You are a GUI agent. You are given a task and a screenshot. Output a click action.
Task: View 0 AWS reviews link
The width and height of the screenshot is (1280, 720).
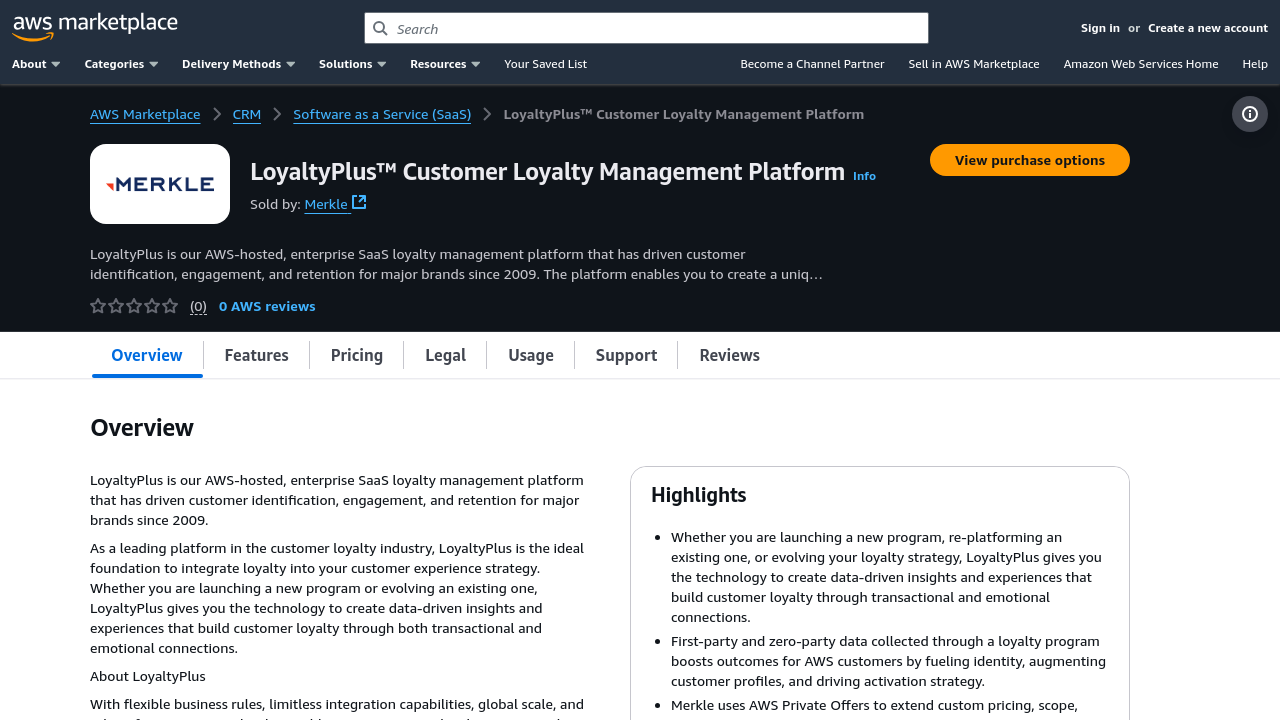coord(267,305)
